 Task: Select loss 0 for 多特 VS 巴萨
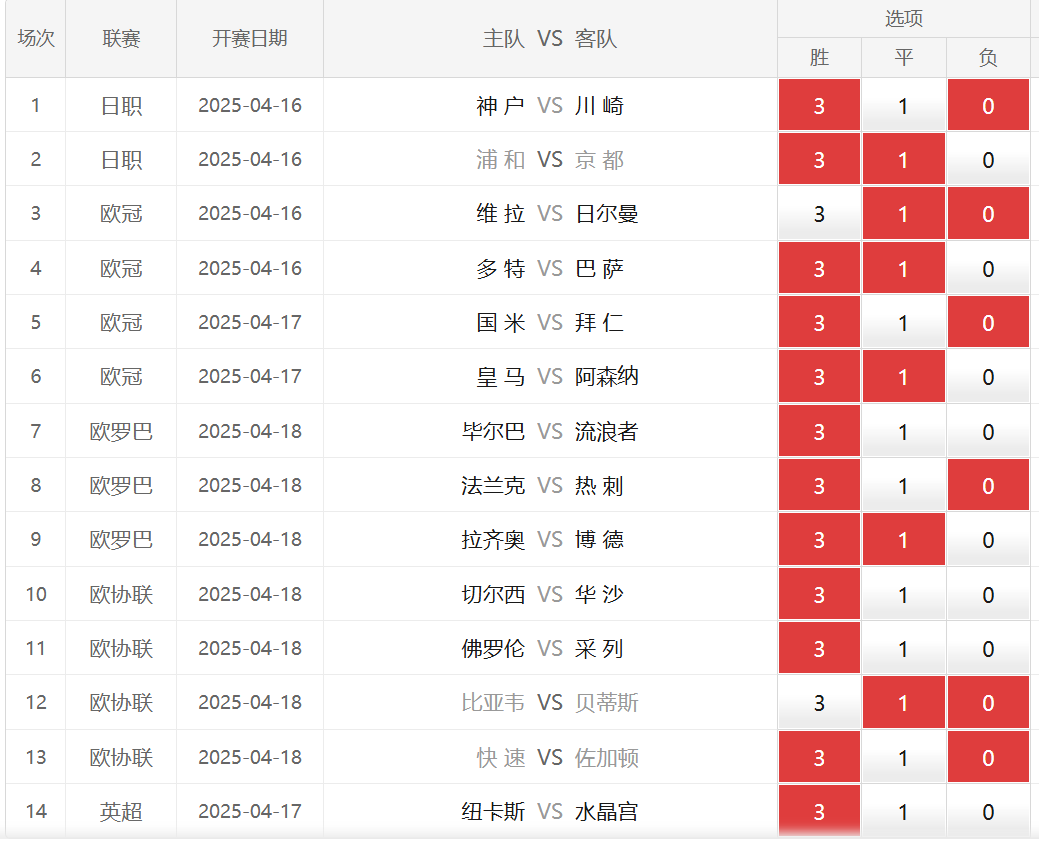click(x=988, y=268)
